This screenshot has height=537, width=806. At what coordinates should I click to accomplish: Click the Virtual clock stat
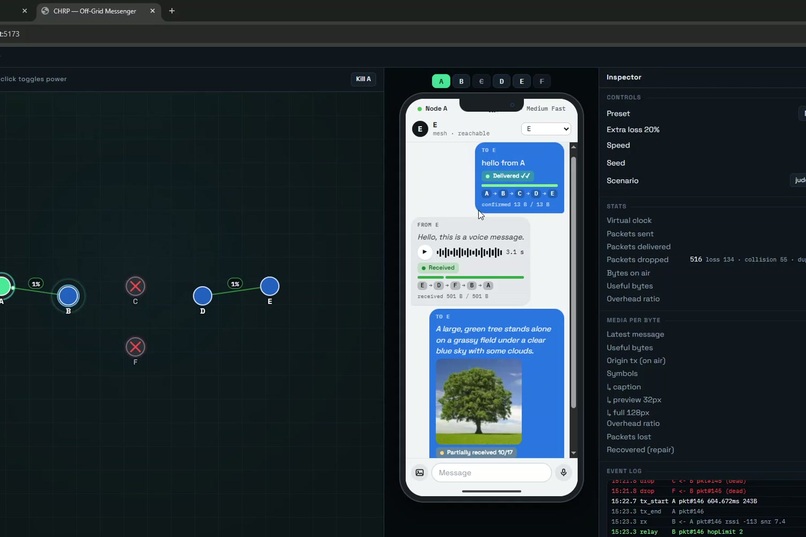click(629, 220)
